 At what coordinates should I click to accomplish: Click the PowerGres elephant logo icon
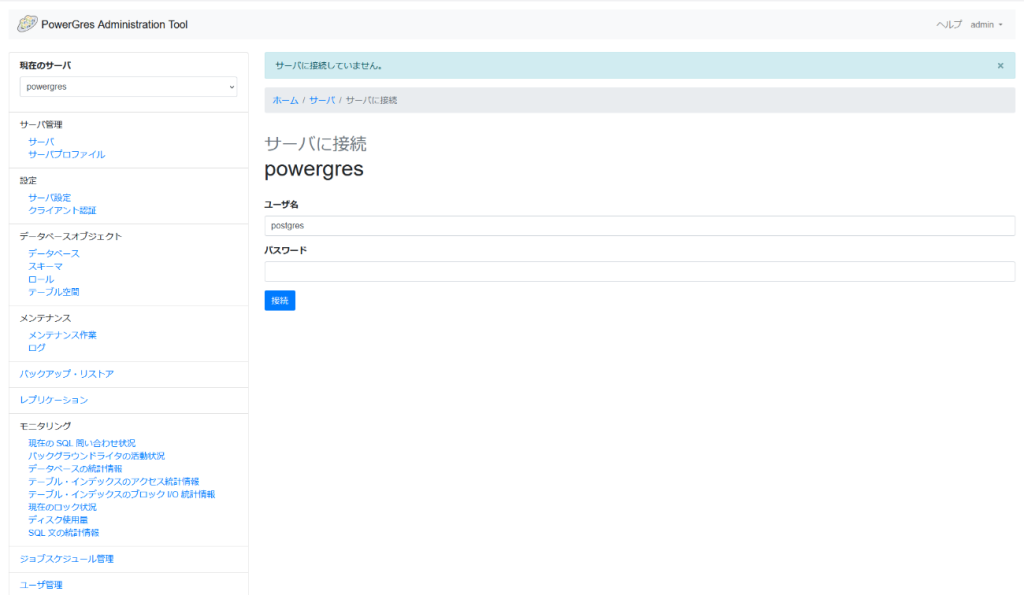[27, 24]
